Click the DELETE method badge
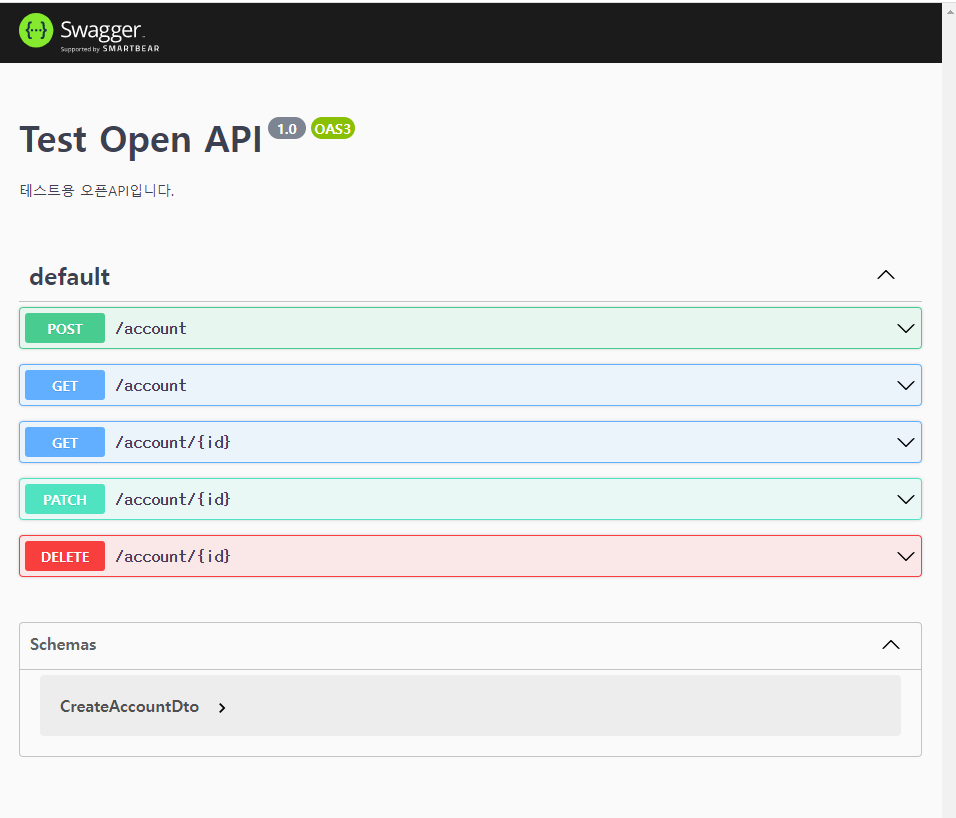 click(64, 556)
